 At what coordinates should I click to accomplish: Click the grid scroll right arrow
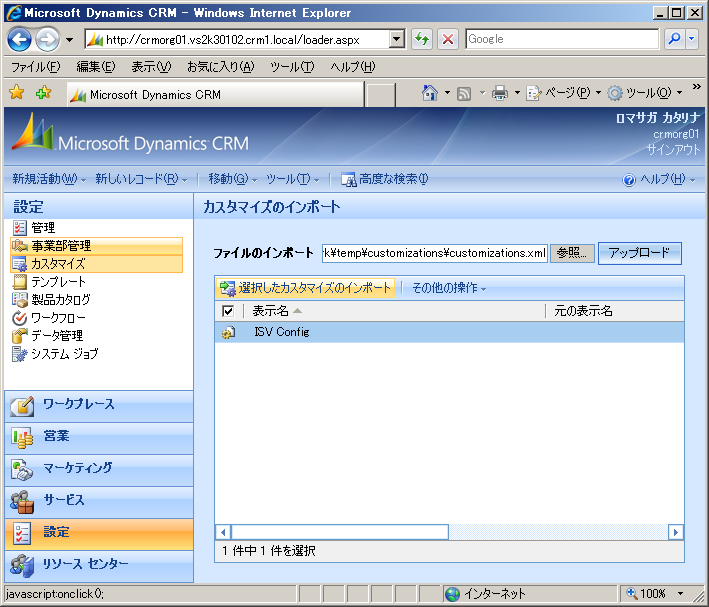pos(676,532)
